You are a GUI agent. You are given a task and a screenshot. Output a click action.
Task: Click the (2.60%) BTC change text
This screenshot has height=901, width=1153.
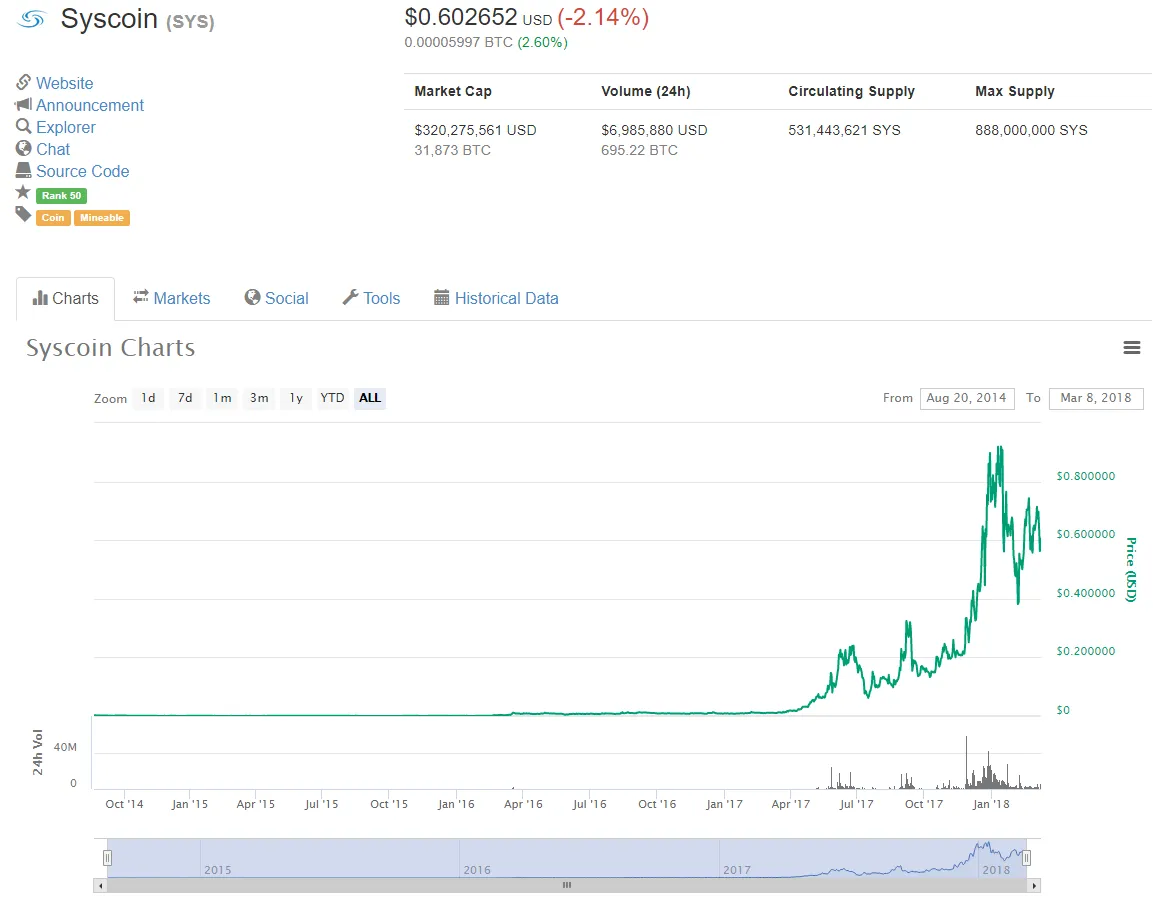[x=543, y=43]
